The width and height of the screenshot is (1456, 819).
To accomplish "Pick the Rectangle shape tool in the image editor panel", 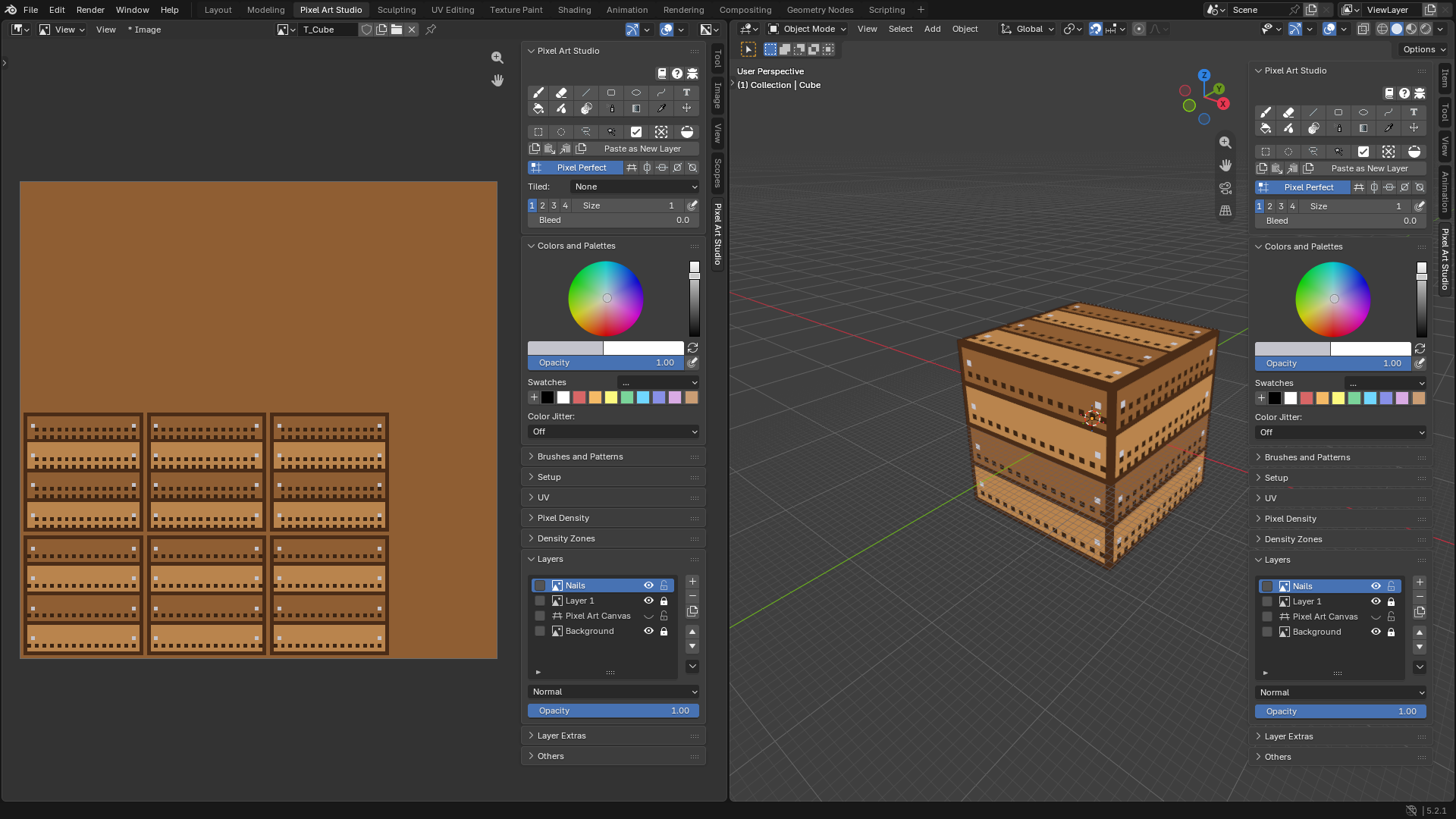I will (x=611, y=93).
